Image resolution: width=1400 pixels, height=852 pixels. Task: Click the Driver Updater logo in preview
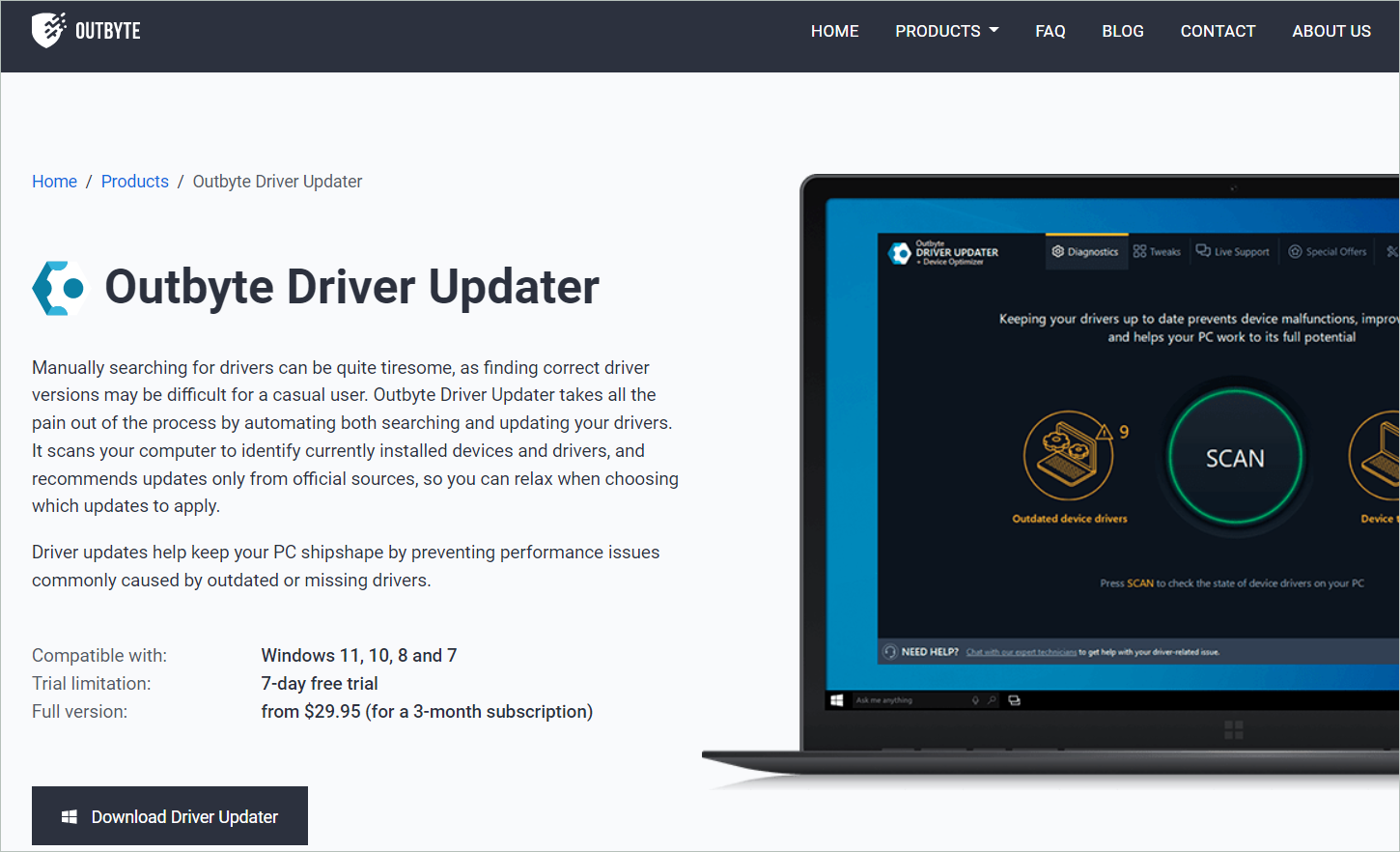pos(943,253)
